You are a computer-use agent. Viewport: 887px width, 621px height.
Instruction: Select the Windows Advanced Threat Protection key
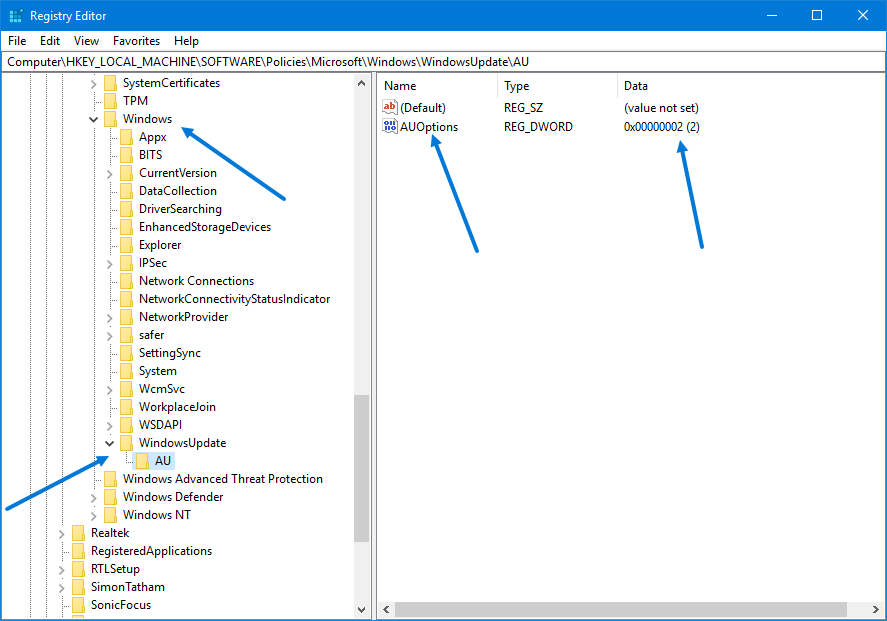pyautogui.click(x=223, y=479)
